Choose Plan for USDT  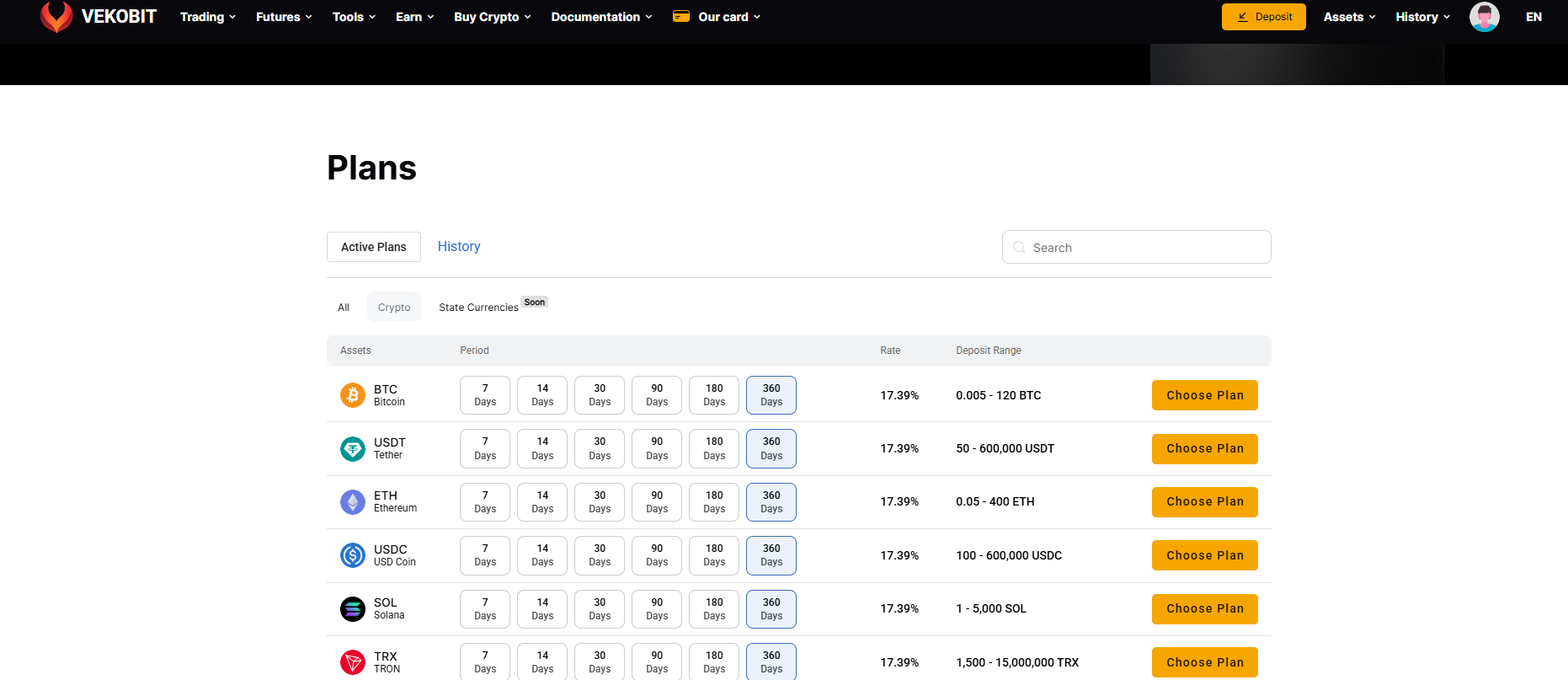point(1204,448)
